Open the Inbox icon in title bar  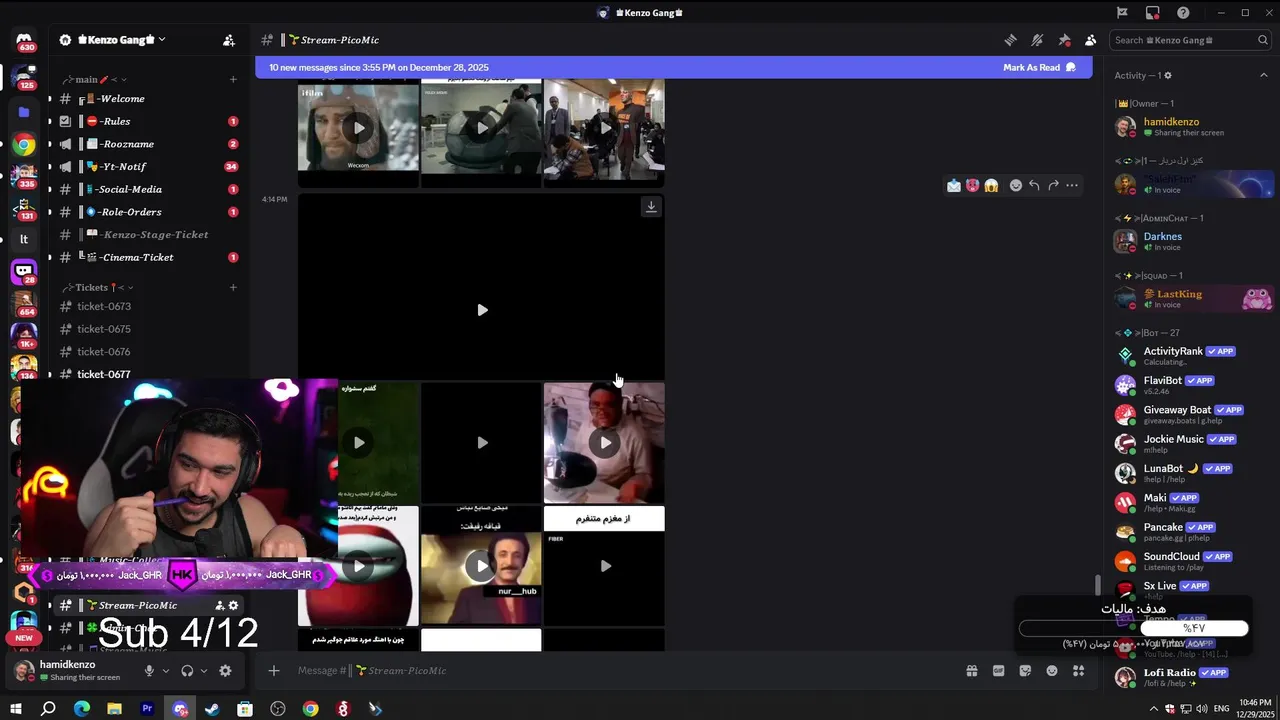tap(1153, 13)
